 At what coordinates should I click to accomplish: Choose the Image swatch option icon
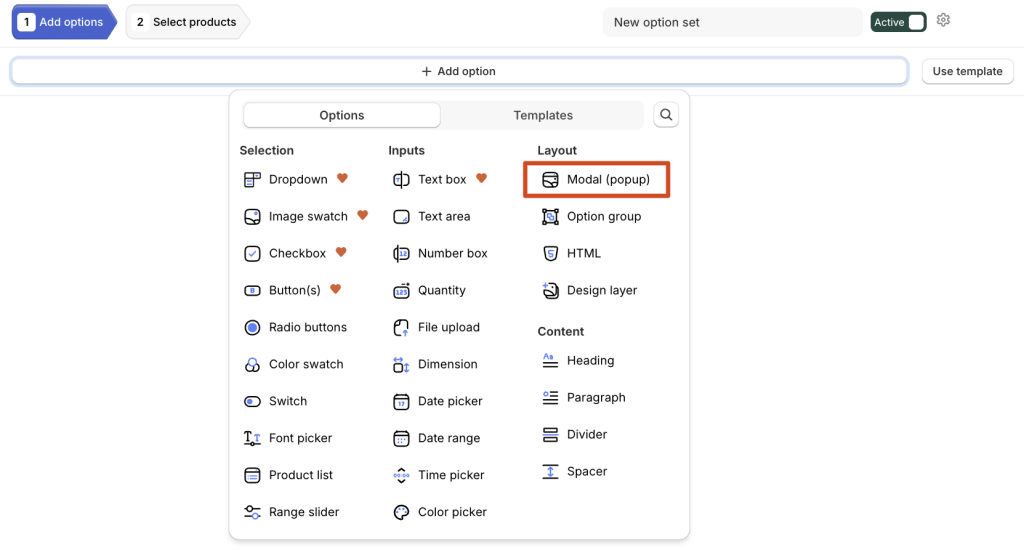(x=252, y=217)
